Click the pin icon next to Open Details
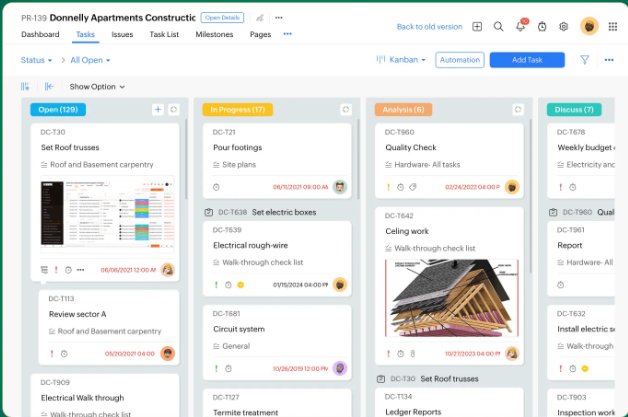Screen dimensions: 628x417 click(260, 18)
